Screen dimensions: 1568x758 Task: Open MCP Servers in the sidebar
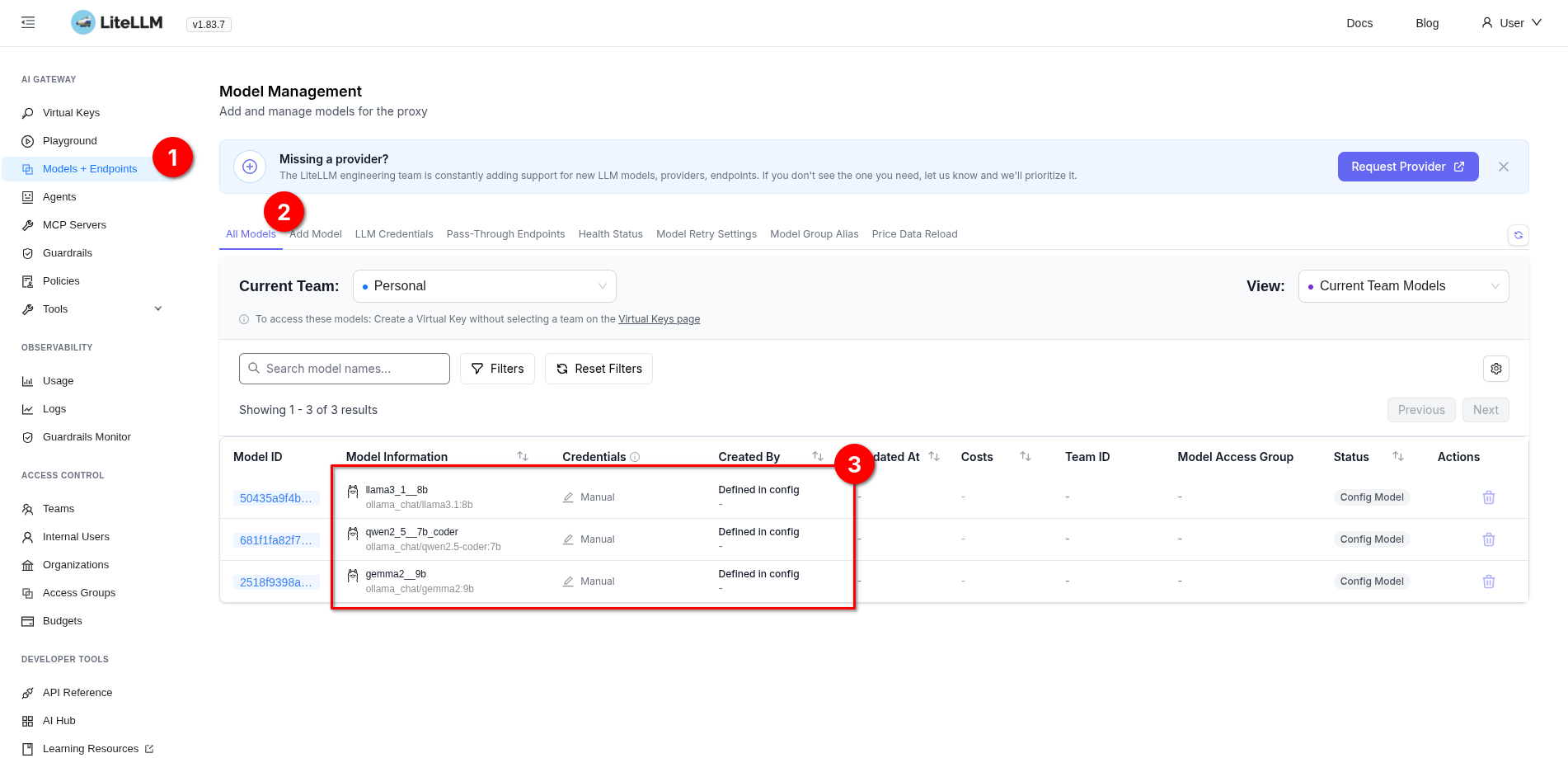(74, 225)
